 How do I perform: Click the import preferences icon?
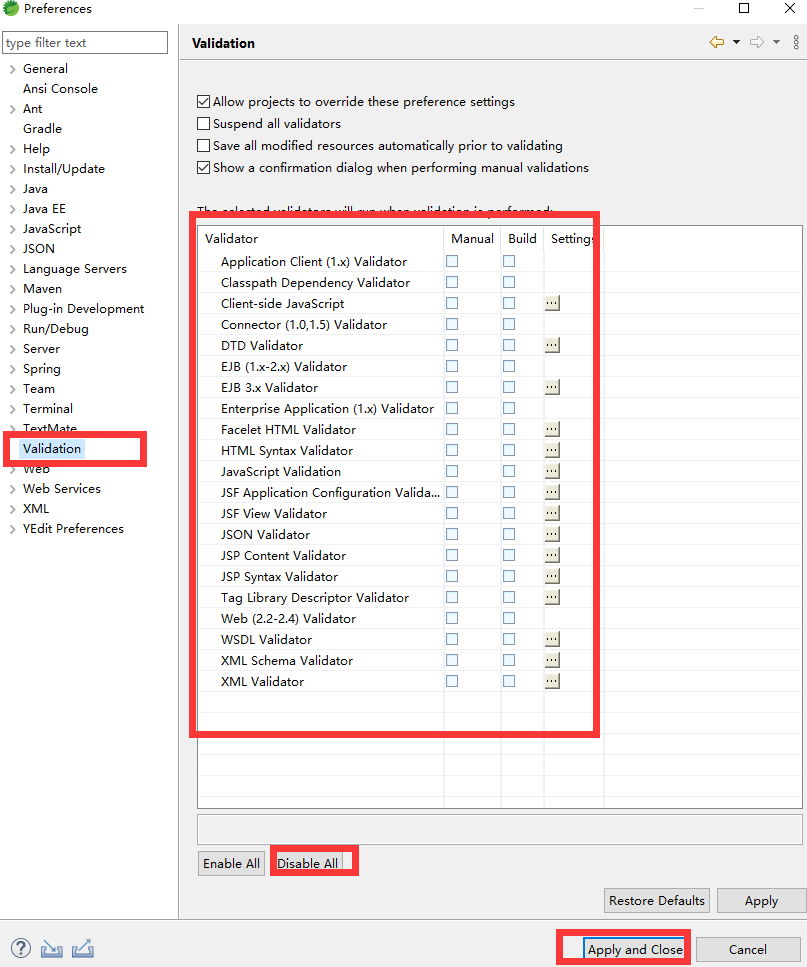click(x=51, y=948)
